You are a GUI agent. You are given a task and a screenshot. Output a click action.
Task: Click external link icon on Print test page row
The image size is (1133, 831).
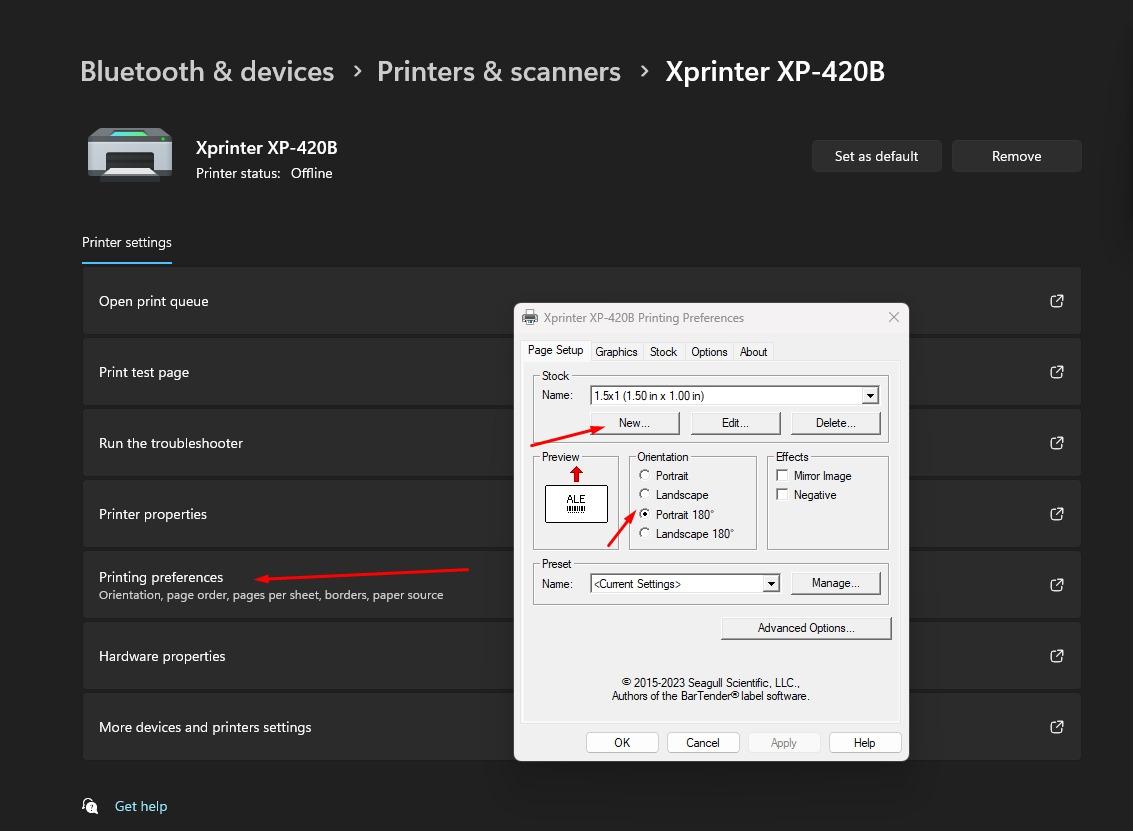point(1056,371)
